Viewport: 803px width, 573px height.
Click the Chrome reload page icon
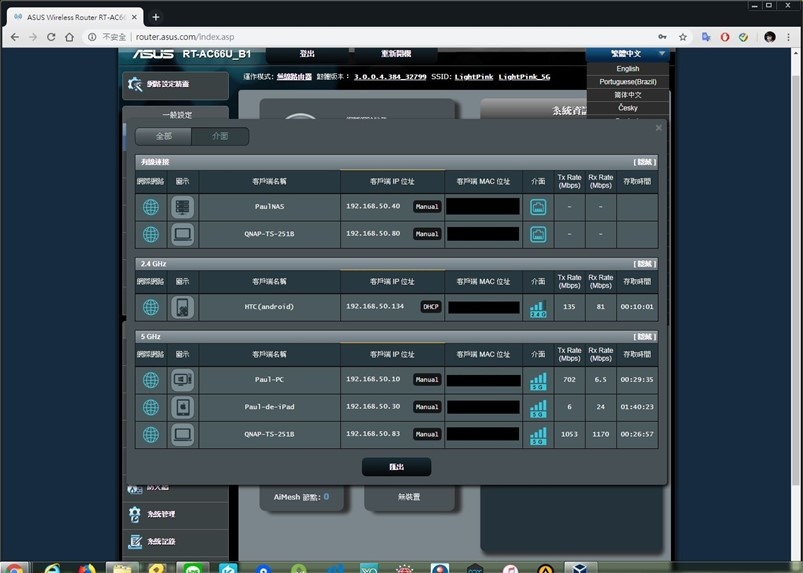[x=51, y=37]
